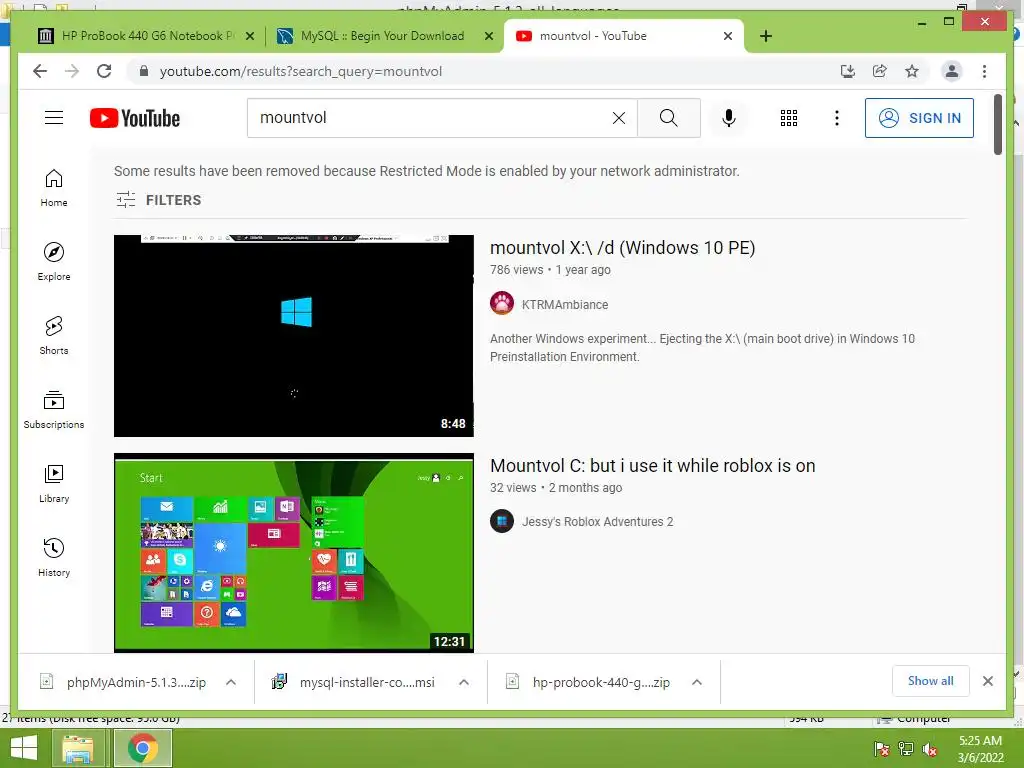Open File Explorer from taskbar
The width and height of the screenshot is (1024, 768).
point(78,748)
